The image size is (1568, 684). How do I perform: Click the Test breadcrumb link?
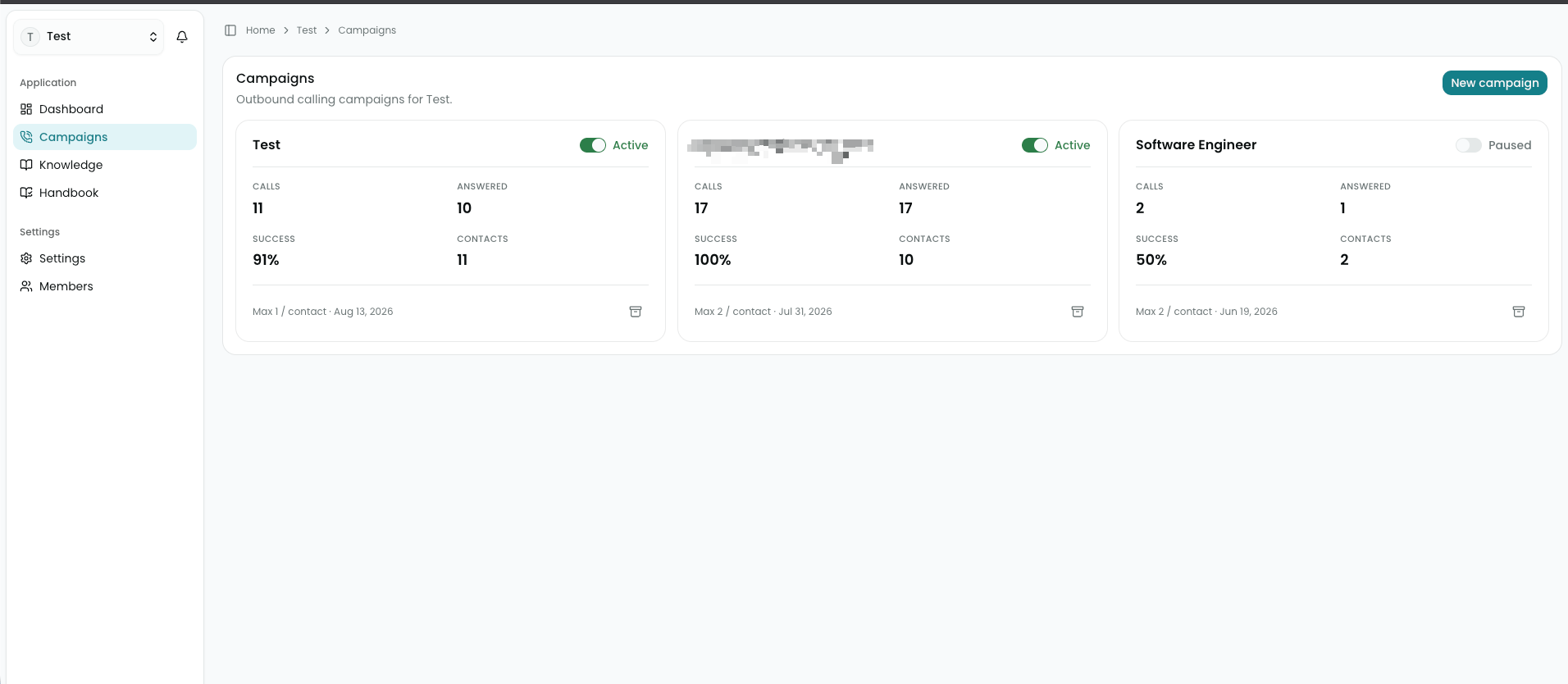(x=307, y=30)
